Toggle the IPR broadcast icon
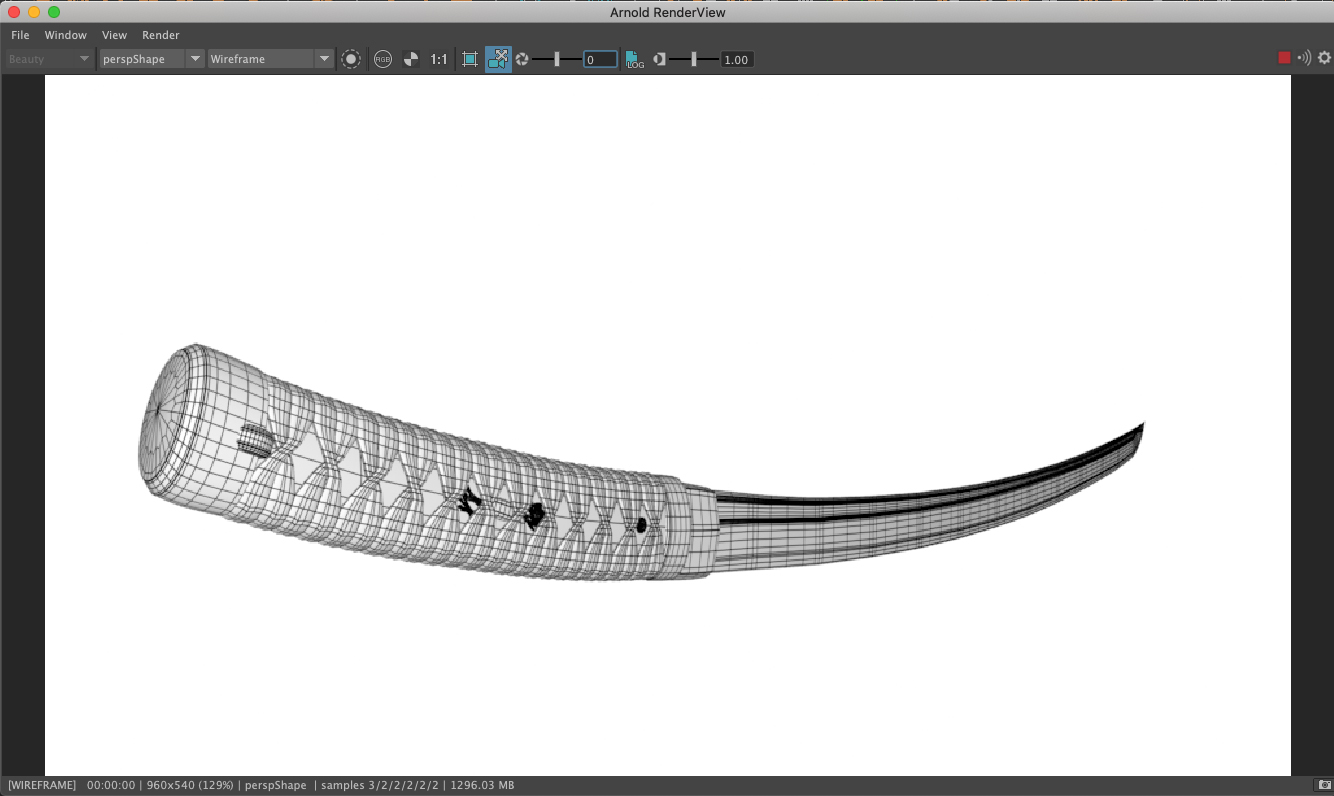 [1305, 57]
